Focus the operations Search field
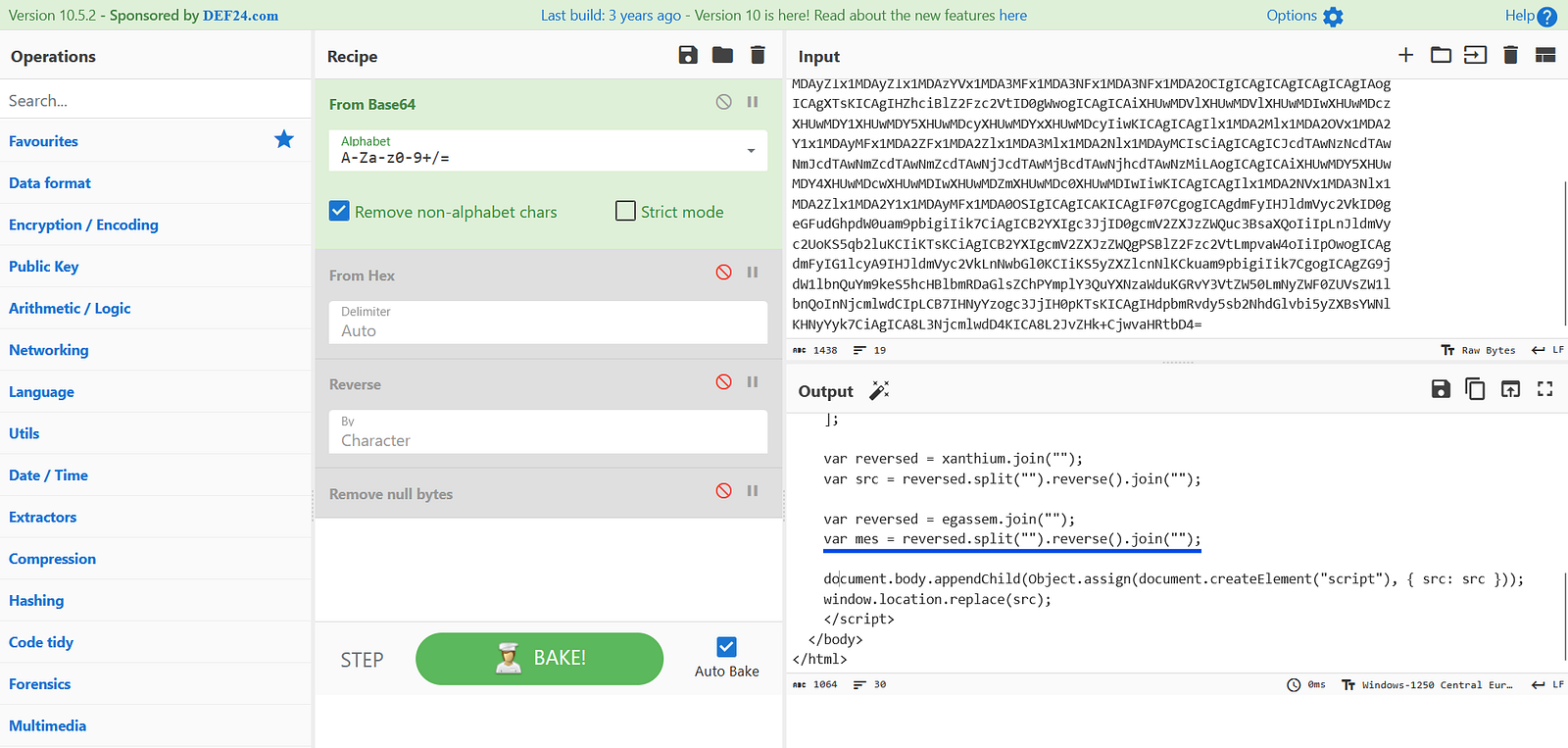The height and width of the screenshot is (748, 1568). click(x=156, y=100)
